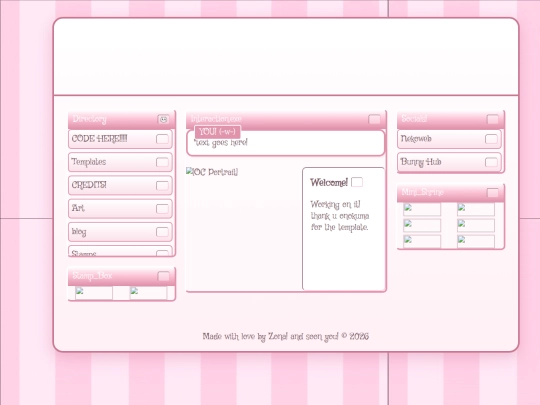540x405 pixels.
Task: Click the smiley icon in the Directory header
Action: click(164, 119)
